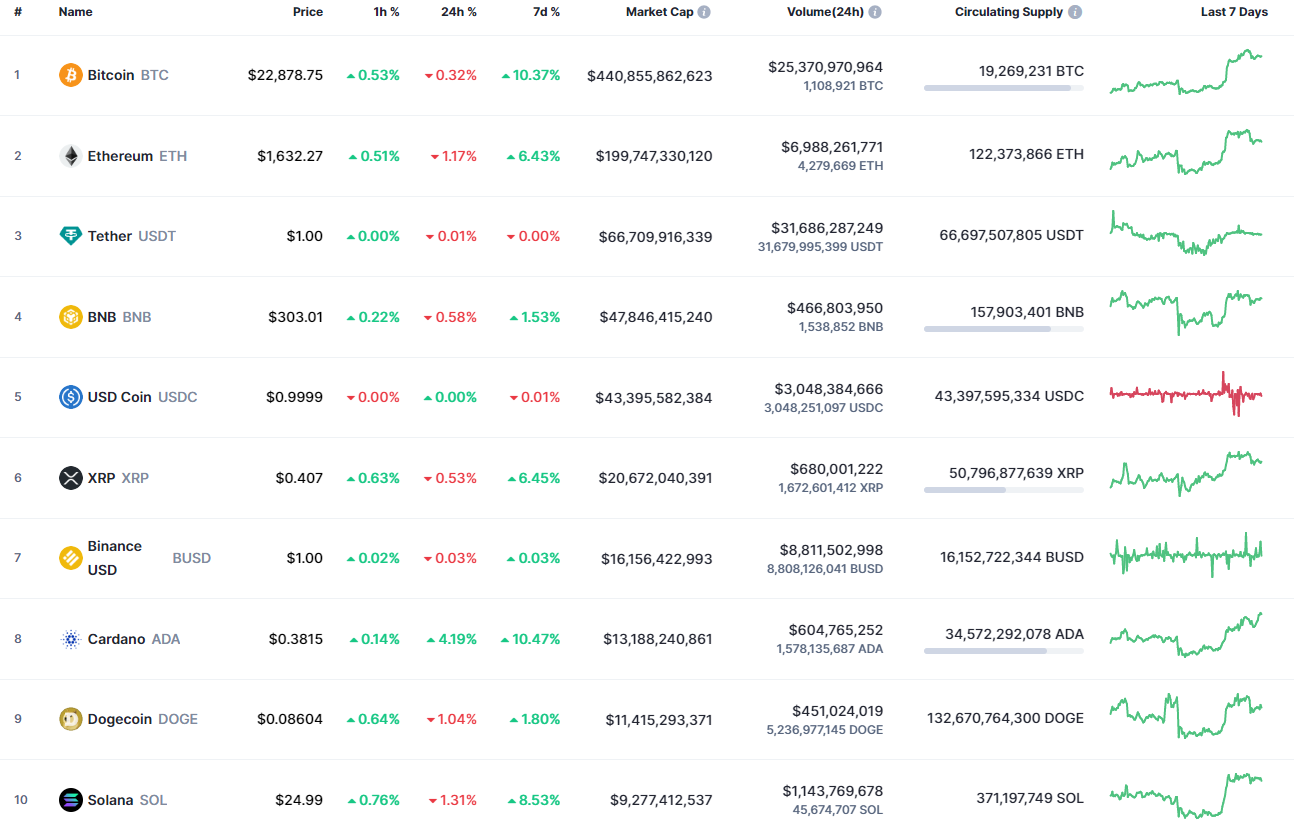Viewport: 1294px width, 834px height.
Task: Open the Volume(24h) info tooltip
Action: pyautogui.click(x=875, y=12)
